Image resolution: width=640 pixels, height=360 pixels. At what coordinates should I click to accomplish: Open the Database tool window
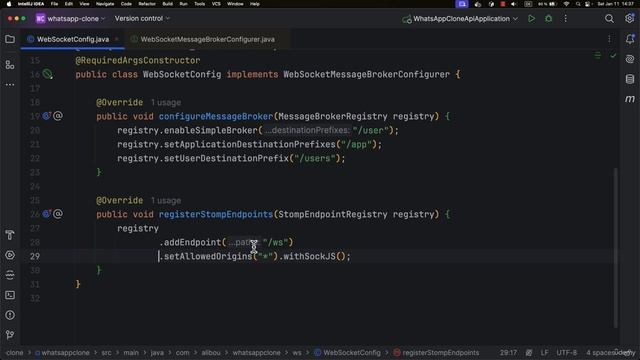tap(630, 79)
